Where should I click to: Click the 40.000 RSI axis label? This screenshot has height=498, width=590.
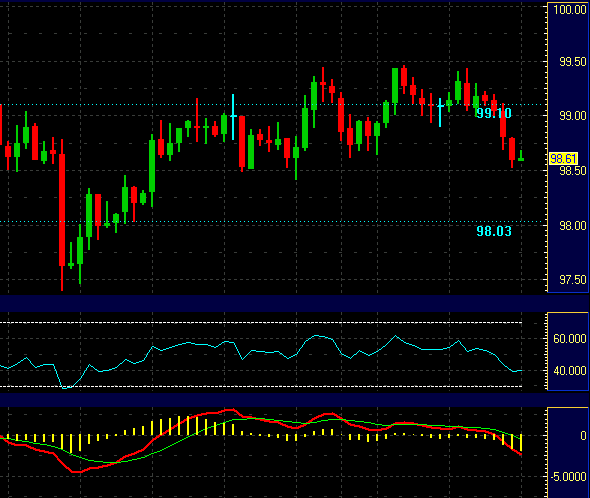coord(570,371)
